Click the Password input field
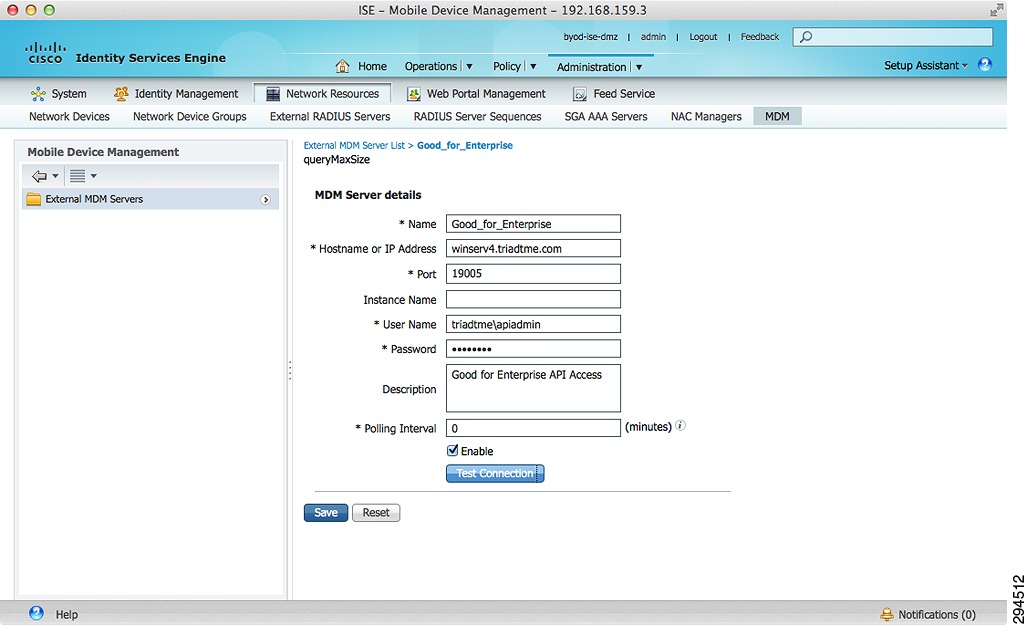The width and height of the screenshot is (1025, 625). (533, 348)
